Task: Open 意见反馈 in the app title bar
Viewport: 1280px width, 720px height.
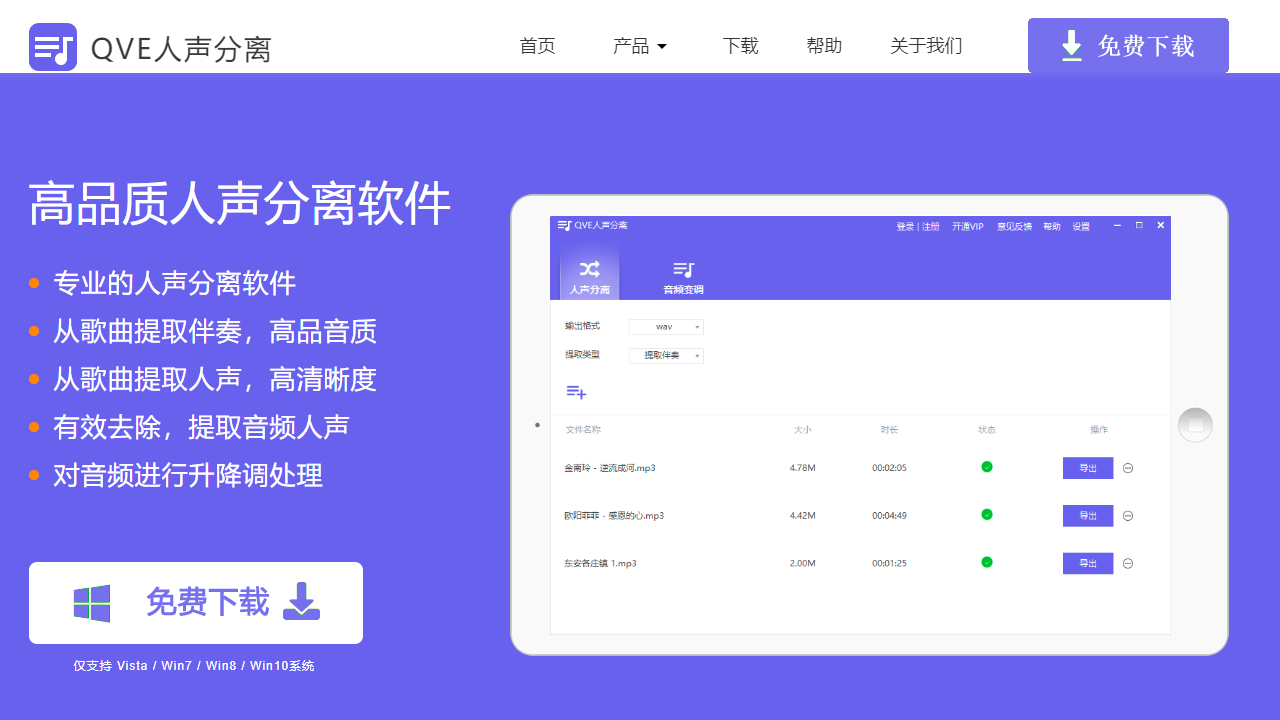Action: [1014, 227]
